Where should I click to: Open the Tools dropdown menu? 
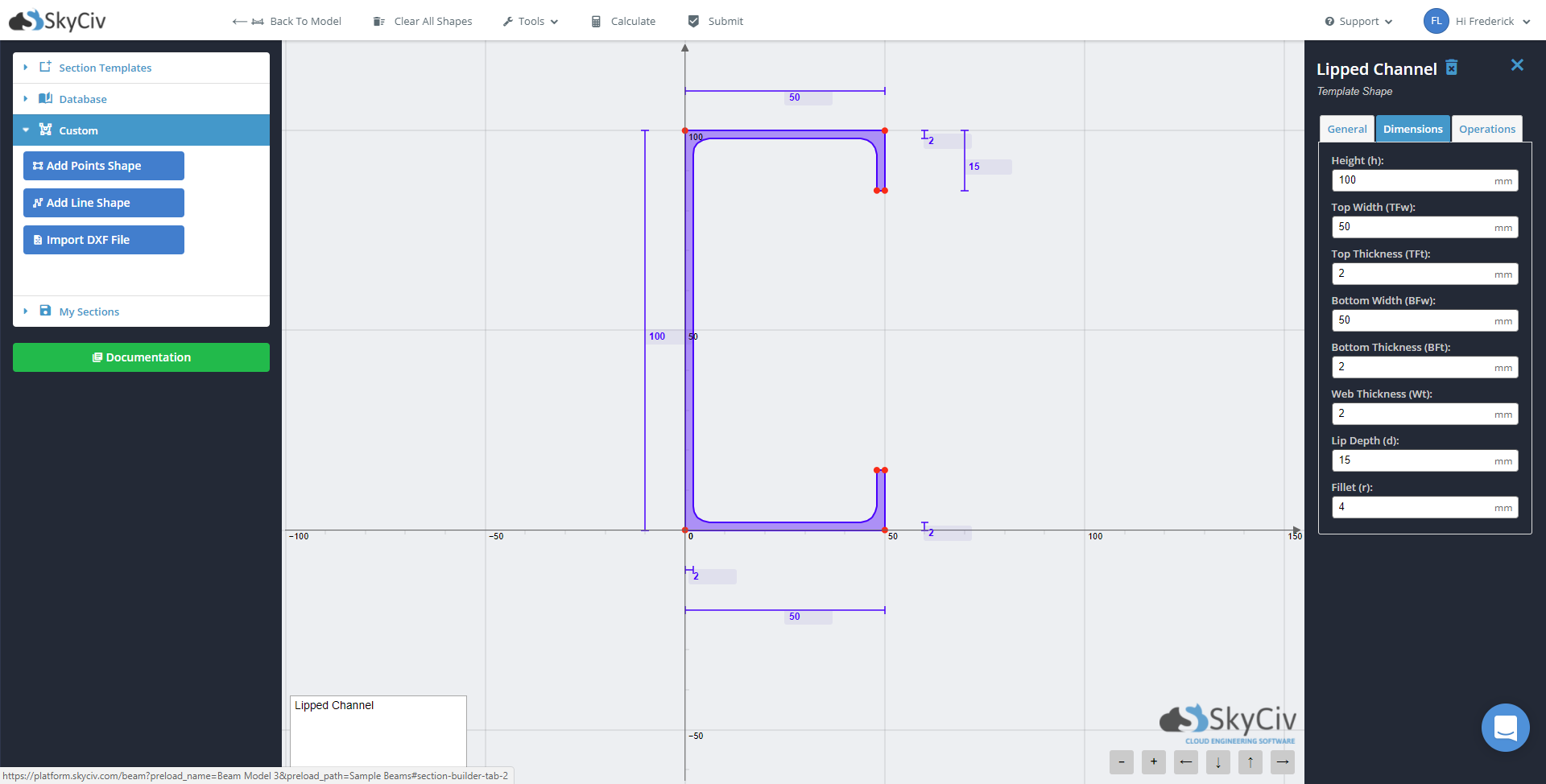tap(531, 22)
